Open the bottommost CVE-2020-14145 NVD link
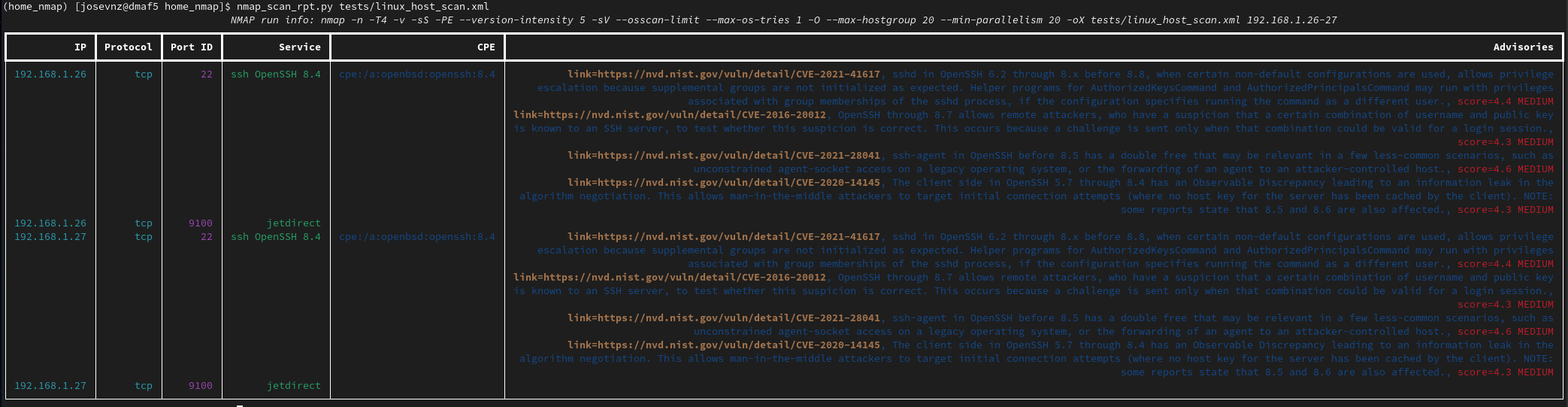Image resolution: width=1568 pixels, height=407 pixels. click(723, 345)
